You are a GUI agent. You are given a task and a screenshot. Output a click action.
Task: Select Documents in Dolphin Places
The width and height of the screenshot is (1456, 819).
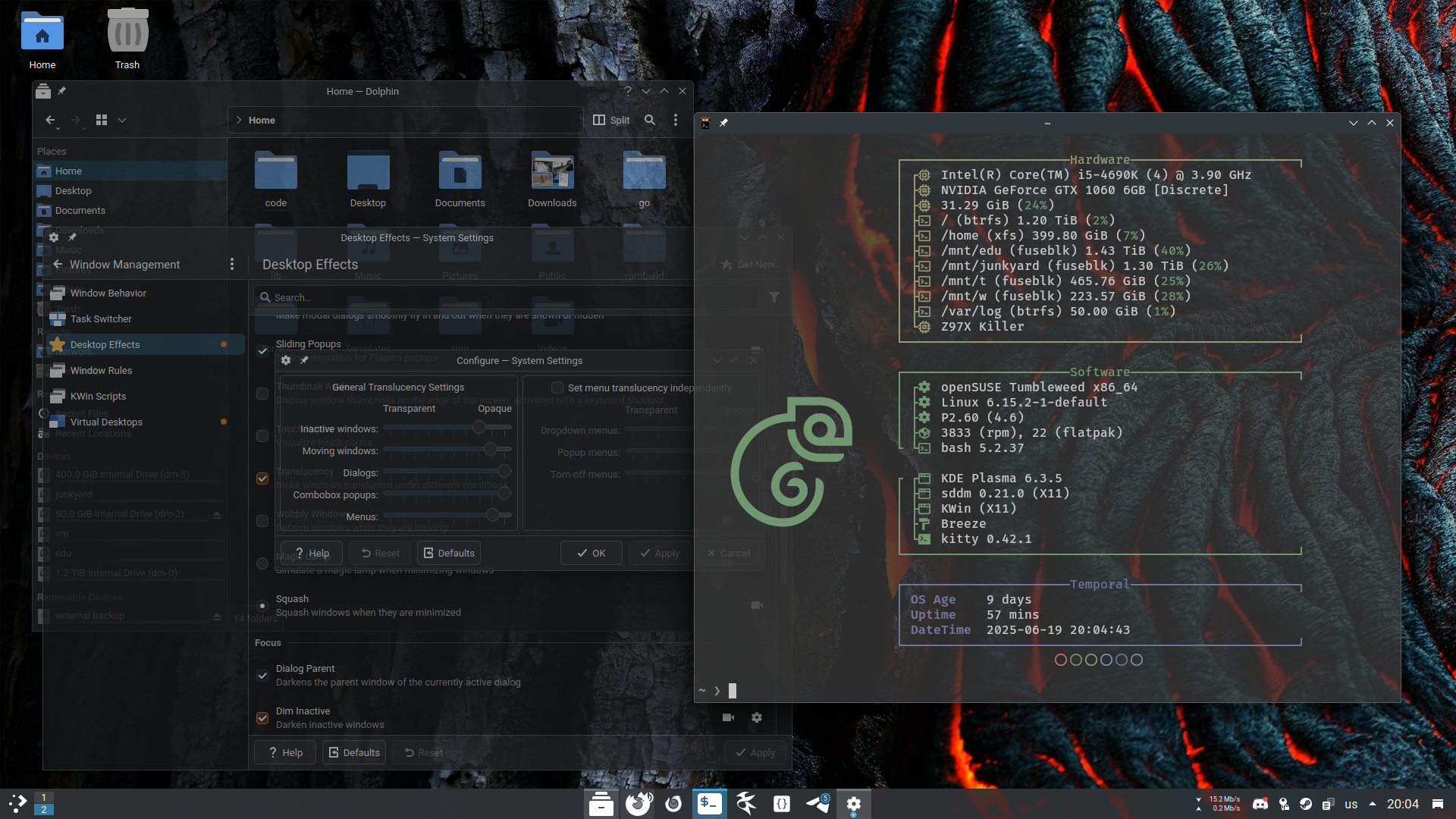tap(130, 210)
